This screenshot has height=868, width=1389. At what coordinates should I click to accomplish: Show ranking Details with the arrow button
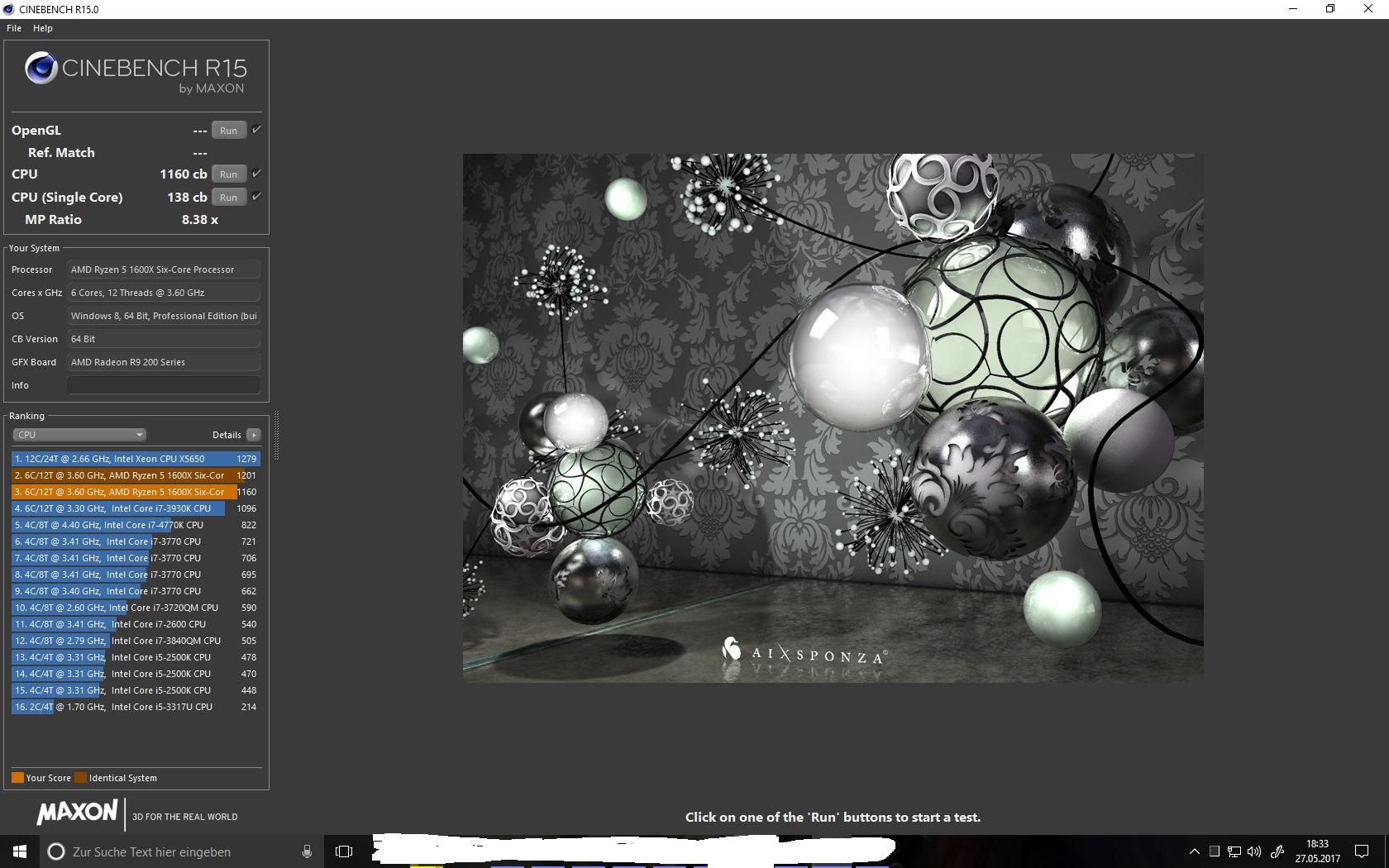pos(254,435)
